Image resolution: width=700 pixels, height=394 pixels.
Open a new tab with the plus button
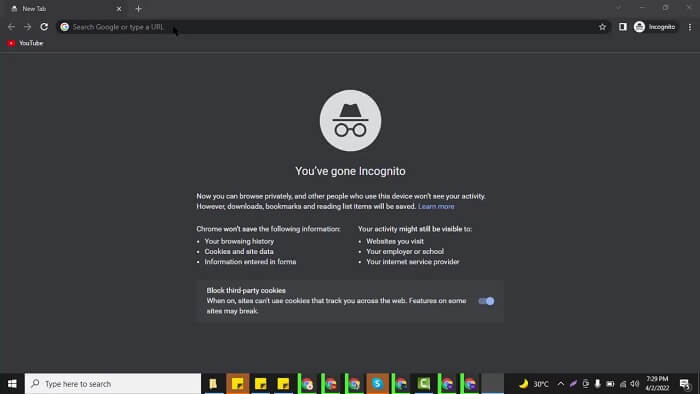pos(138,8)
